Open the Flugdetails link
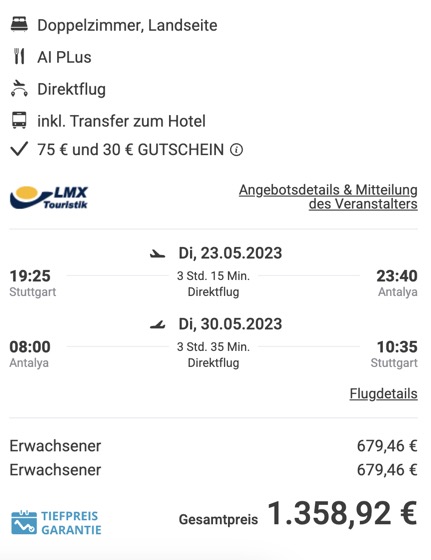Screen dimensions: 431x560 [383, 394]
